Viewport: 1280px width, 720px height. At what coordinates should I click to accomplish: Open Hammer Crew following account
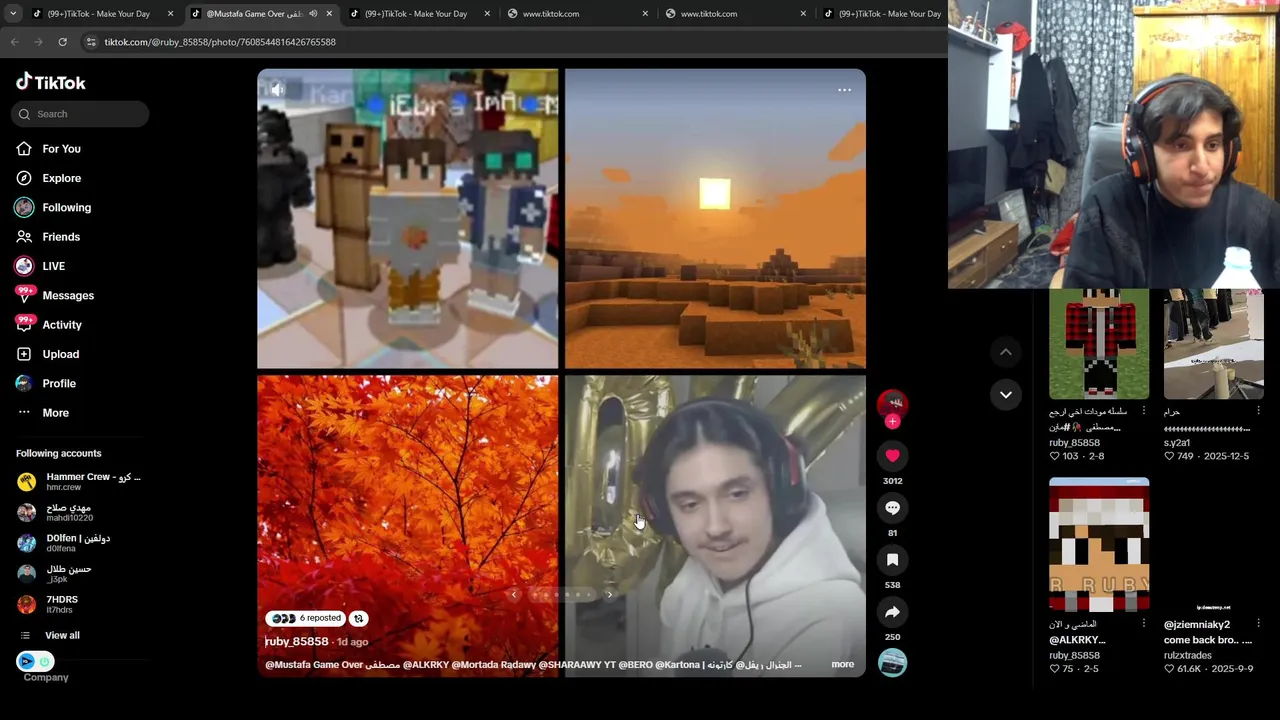tap(79, 481)
